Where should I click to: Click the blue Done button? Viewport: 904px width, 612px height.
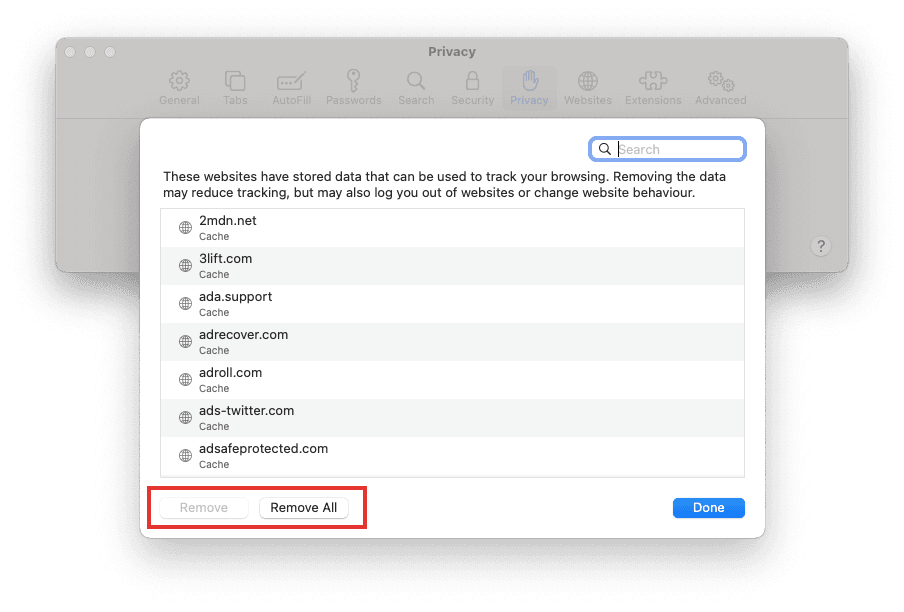[709, 508]
